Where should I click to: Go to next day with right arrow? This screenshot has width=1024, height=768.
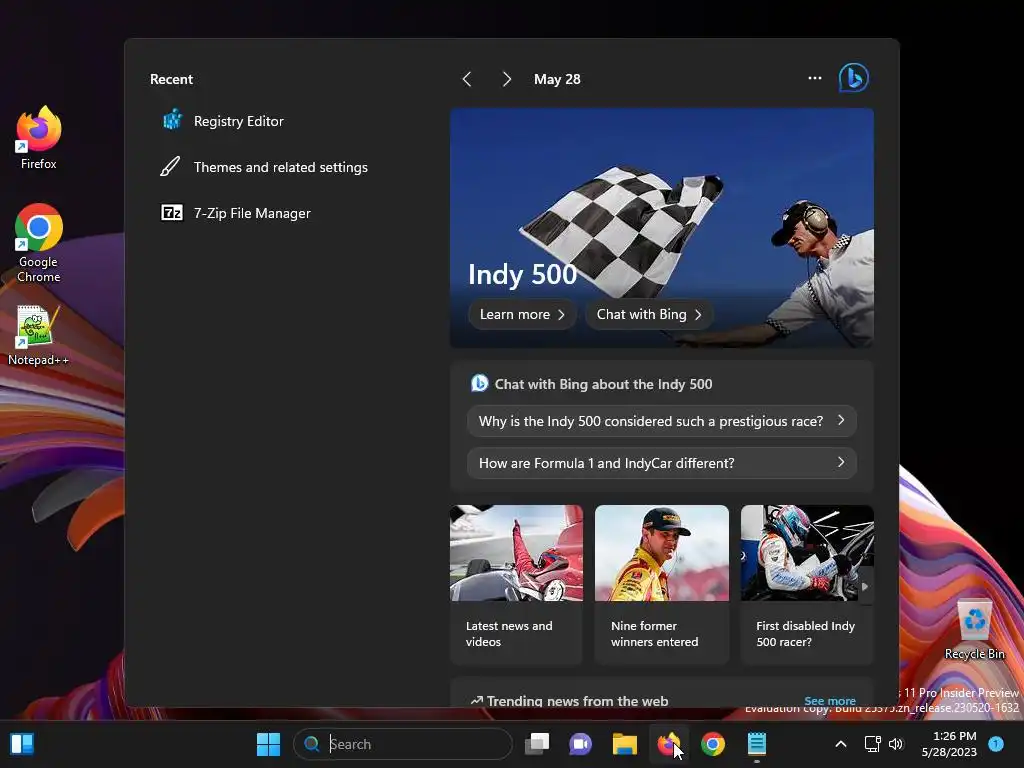coord(507,79)
